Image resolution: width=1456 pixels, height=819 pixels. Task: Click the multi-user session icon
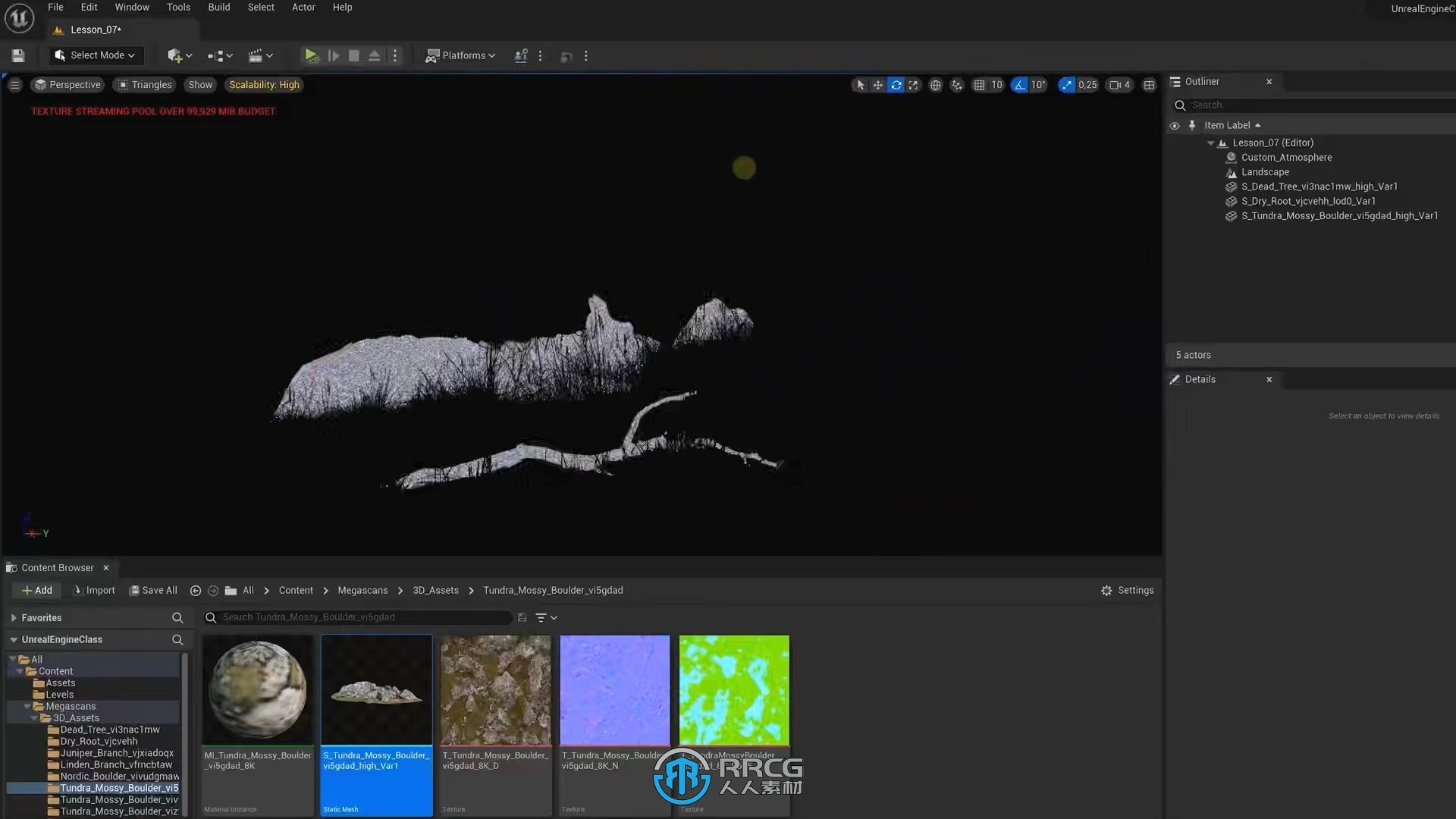point(521,55)
